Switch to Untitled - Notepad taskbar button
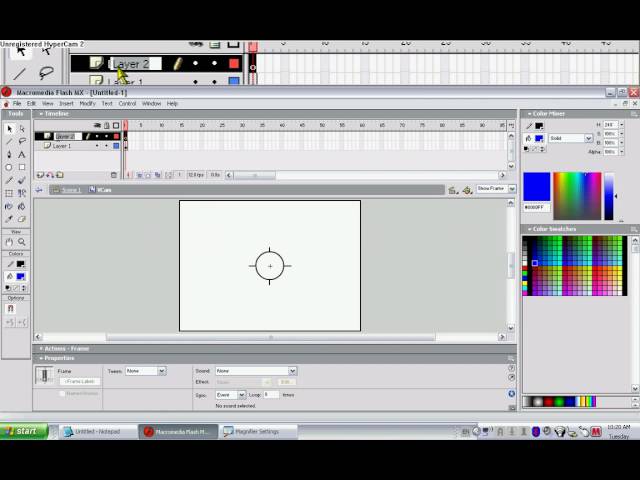640x480 pixels. pyautogui.click(x=99, y=431)
